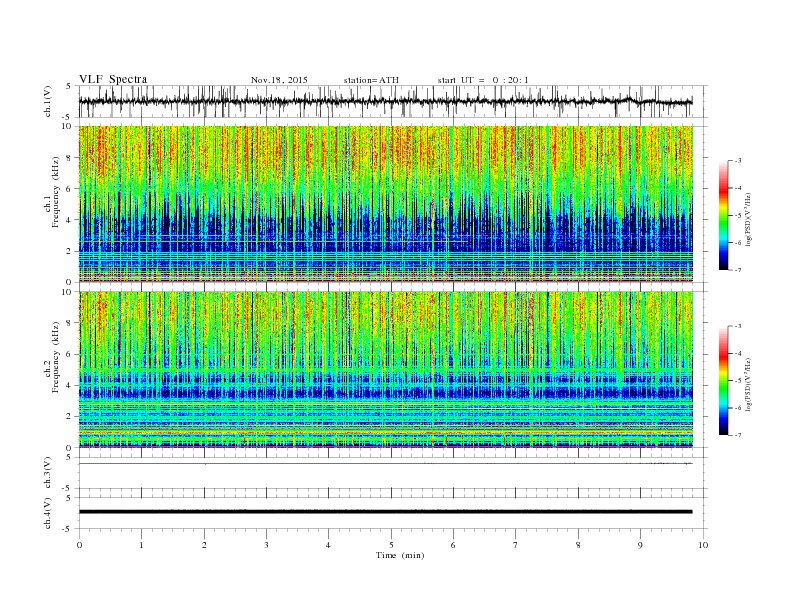Click the '-7' value on ch.2 colorbar

[738, 435]
